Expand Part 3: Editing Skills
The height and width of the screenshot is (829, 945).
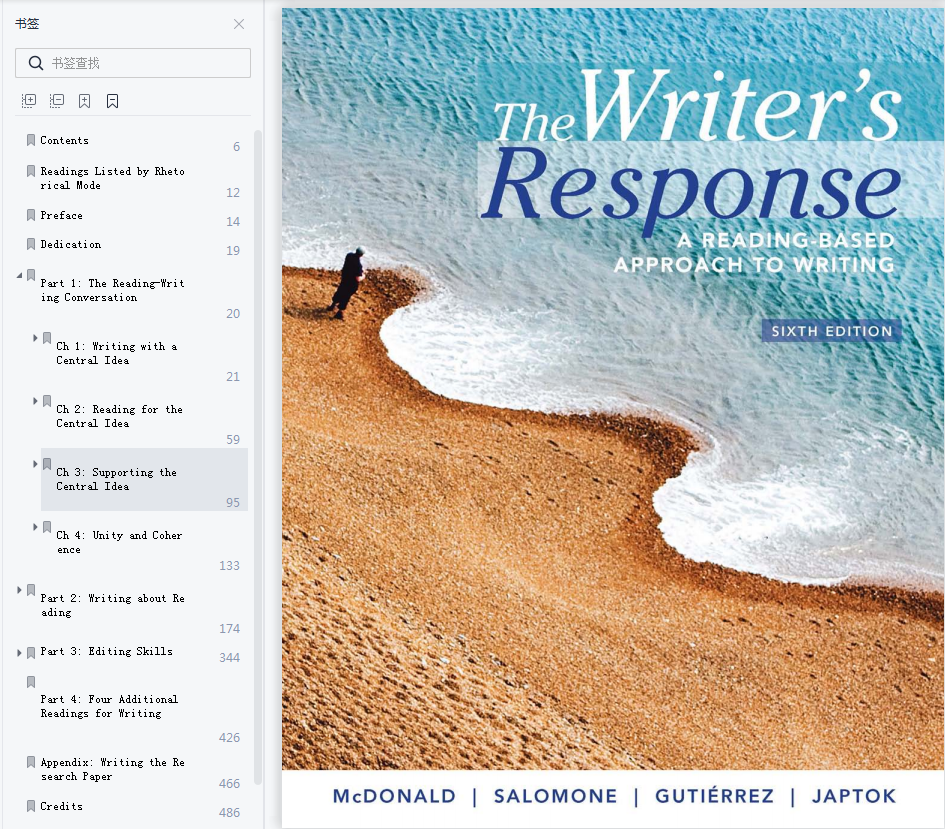(x=19, y=653)
